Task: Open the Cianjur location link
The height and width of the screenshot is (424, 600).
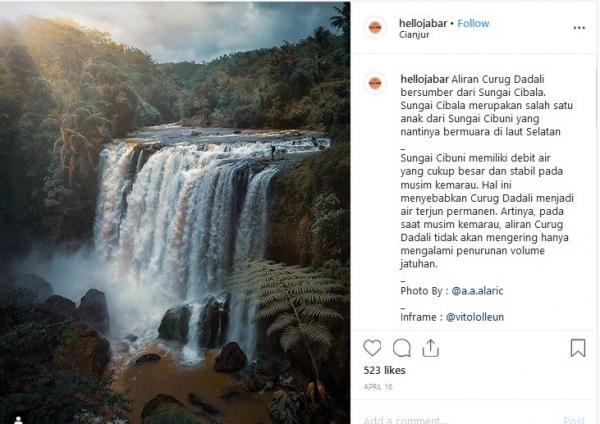Action: [413, 35]
